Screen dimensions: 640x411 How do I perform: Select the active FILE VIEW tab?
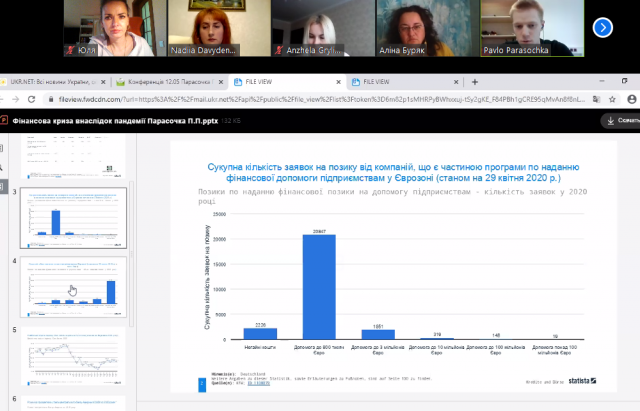point(280,82)
